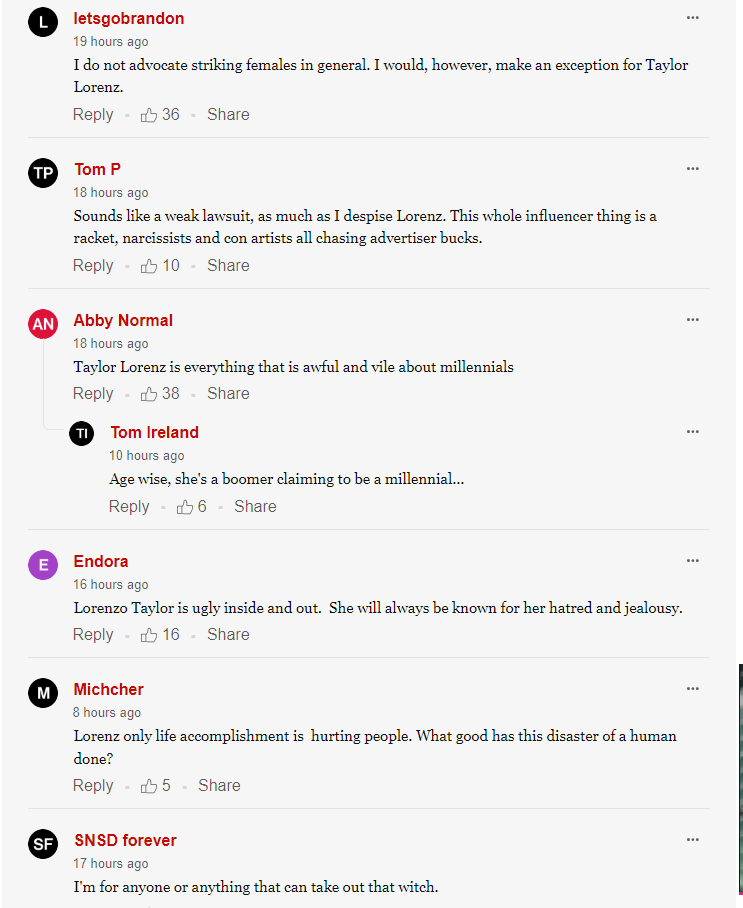
Task: Share Tom P's comment
Action: (228, 265)
